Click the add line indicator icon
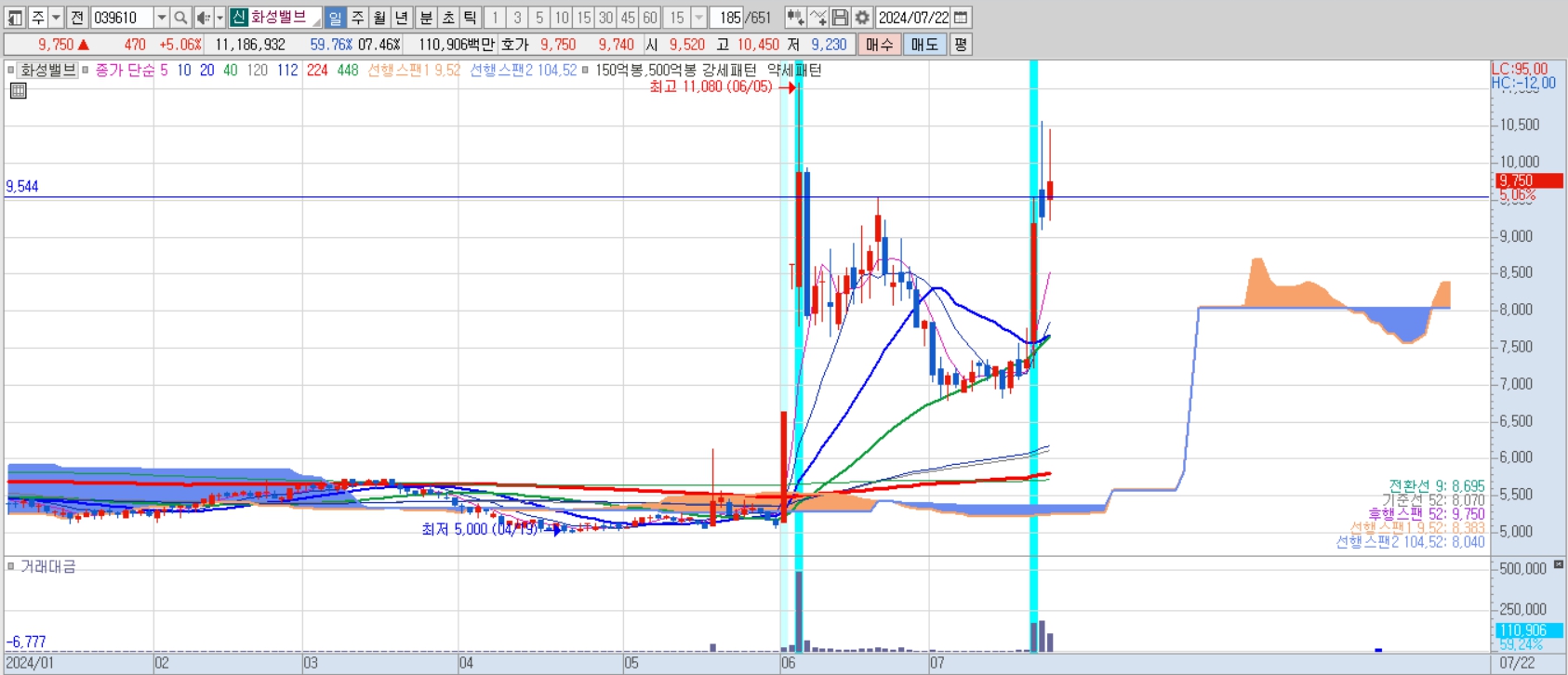This screenshot has width=1568, height=675. [x=817, y=18]
